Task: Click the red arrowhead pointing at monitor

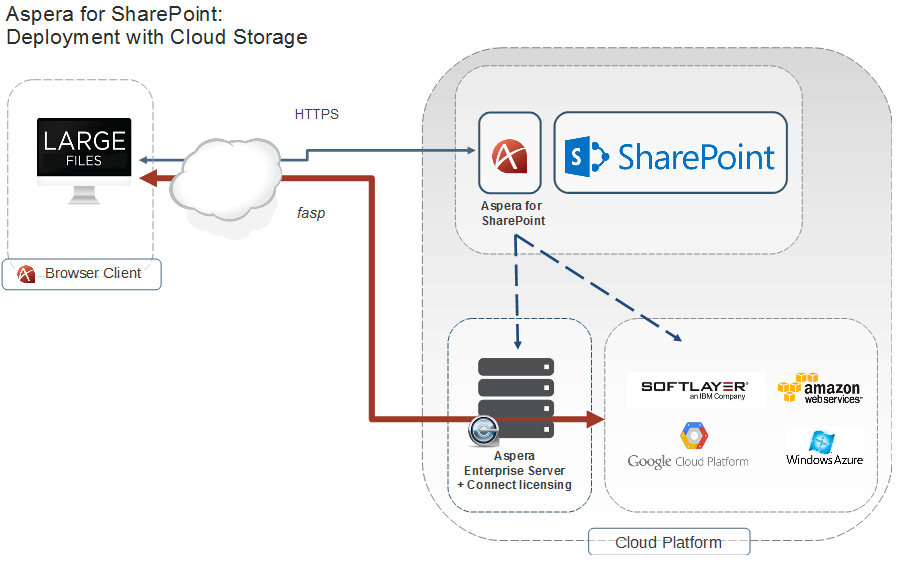Action: (148, 179)
